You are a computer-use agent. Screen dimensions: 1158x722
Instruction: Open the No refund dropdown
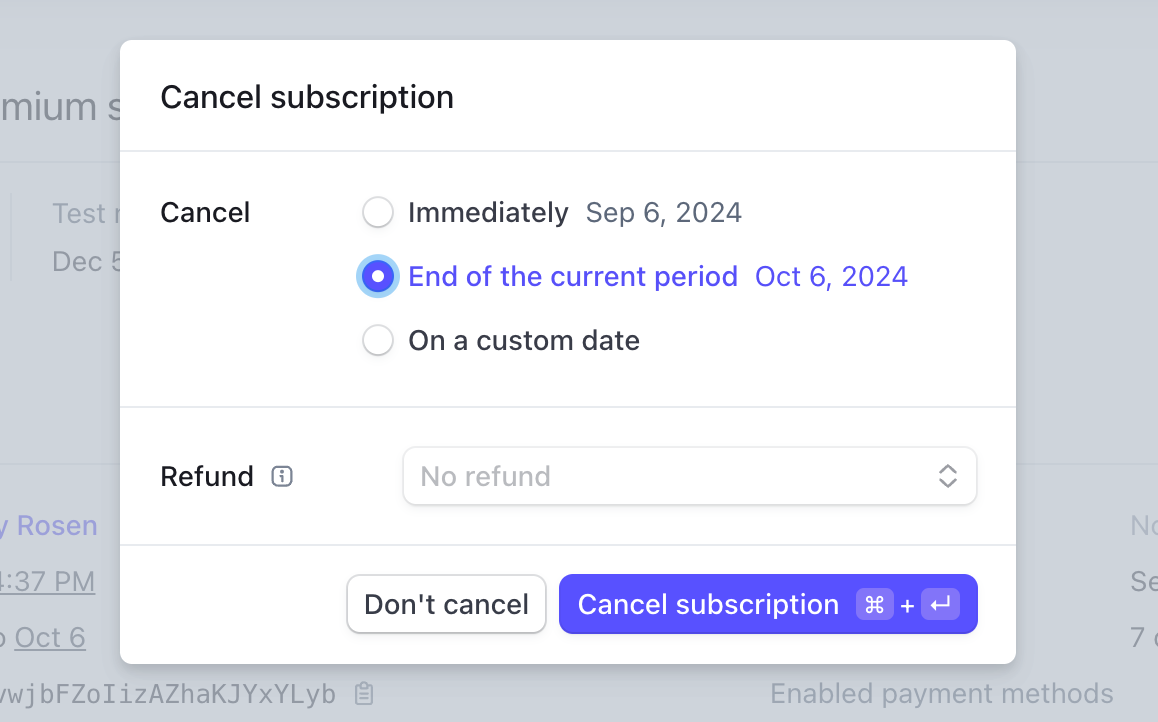click(x=689, y=476)
